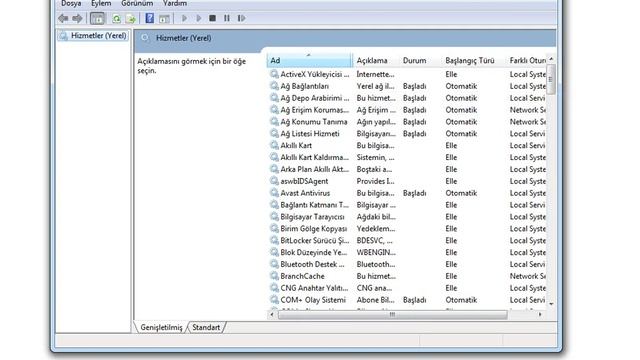Click the WBENGIN... description cell
This screenshot has height=360, width=640.
point(376,252)
